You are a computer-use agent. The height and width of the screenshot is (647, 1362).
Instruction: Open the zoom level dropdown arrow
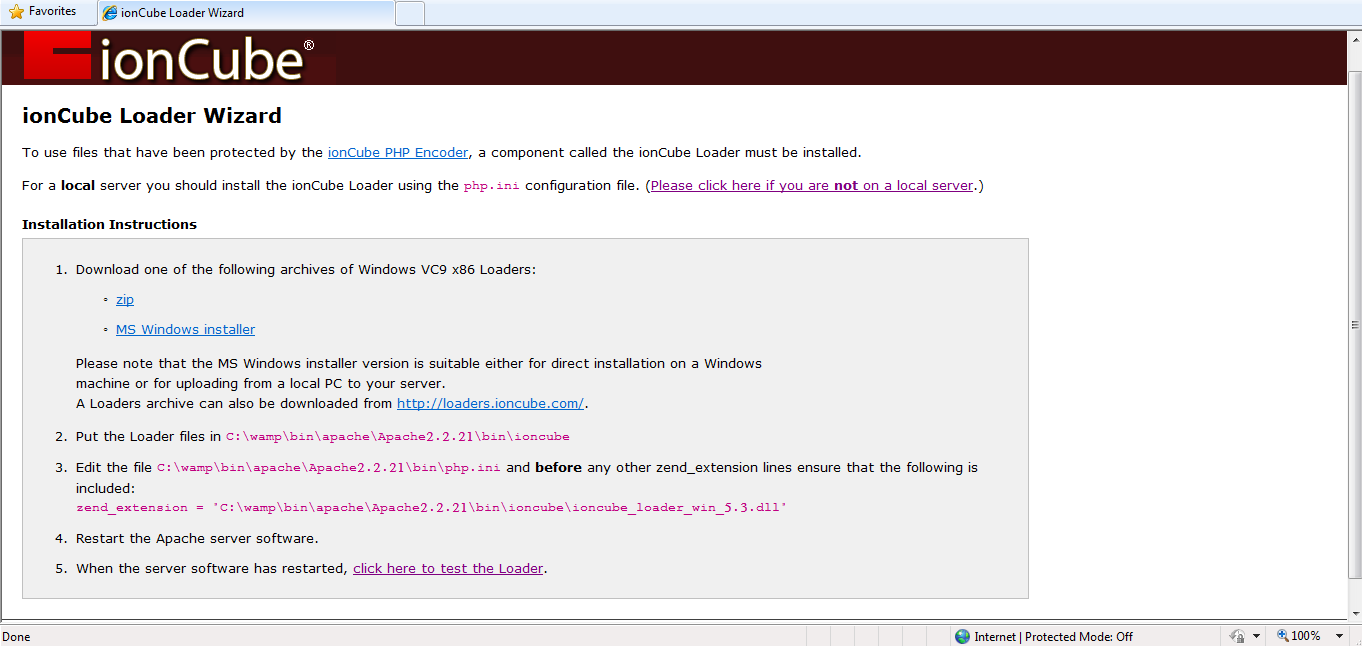tap(1339, 636)
